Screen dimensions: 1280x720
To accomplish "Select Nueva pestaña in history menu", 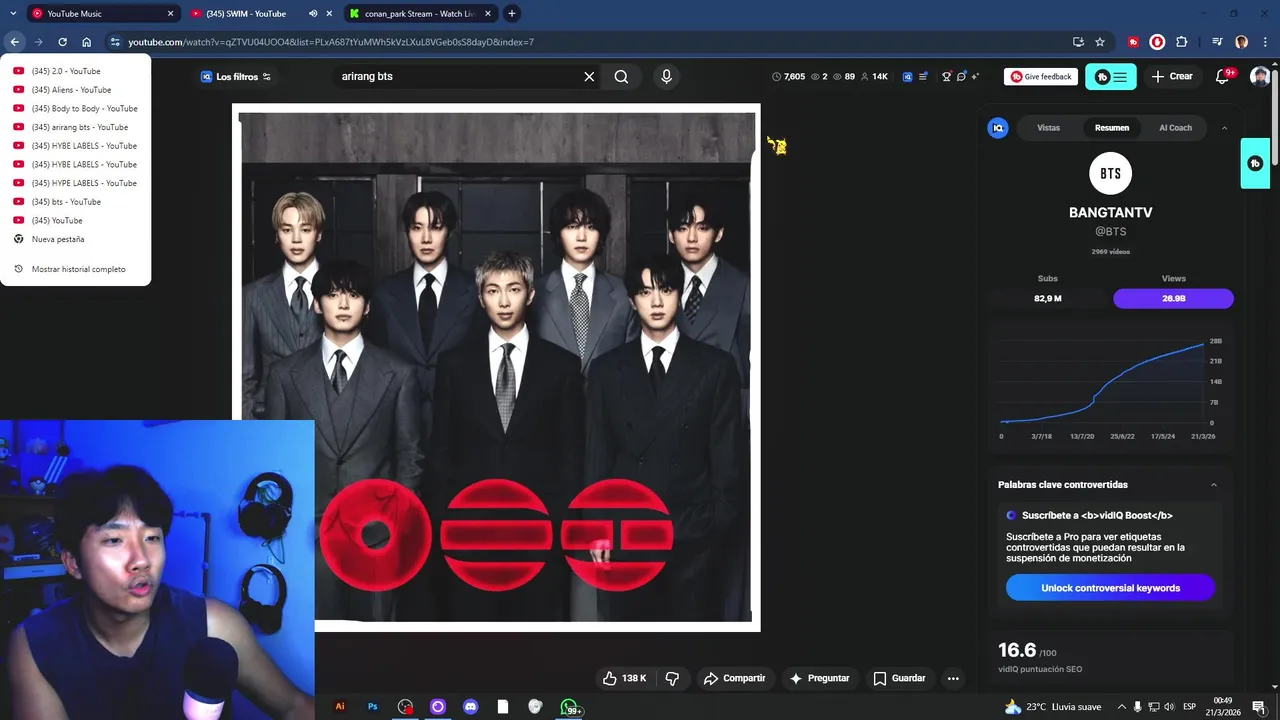I will 75,239.
